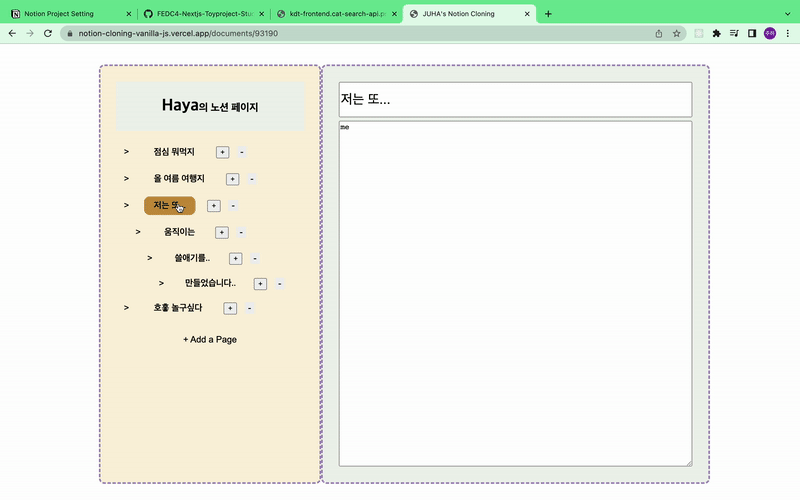The image size is (800, 500).
Task: Open the tab search chevron
Action: pyautogui.click(x=787, y=14)
